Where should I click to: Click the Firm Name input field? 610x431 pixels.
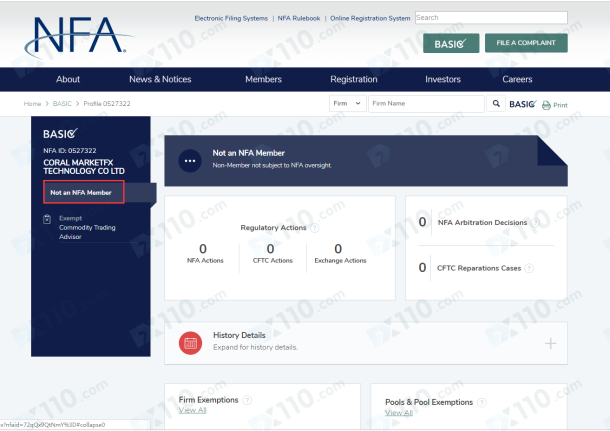(x=426, y=103)
